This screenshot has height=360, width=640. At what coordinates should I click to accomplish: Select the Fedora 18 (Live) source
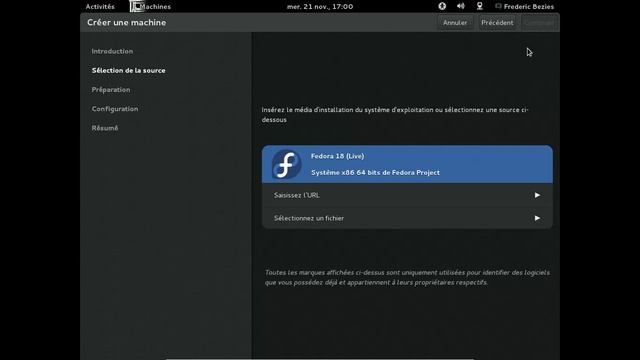pos(407,164)
